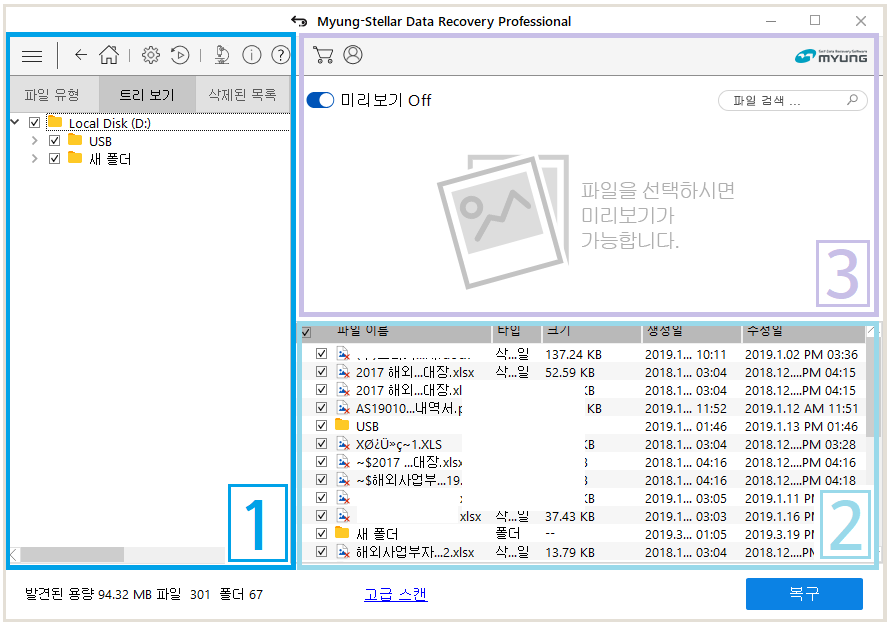Select the 새 폴더 tree item
The width and height of the screenshot is (891, 626).
110,159
